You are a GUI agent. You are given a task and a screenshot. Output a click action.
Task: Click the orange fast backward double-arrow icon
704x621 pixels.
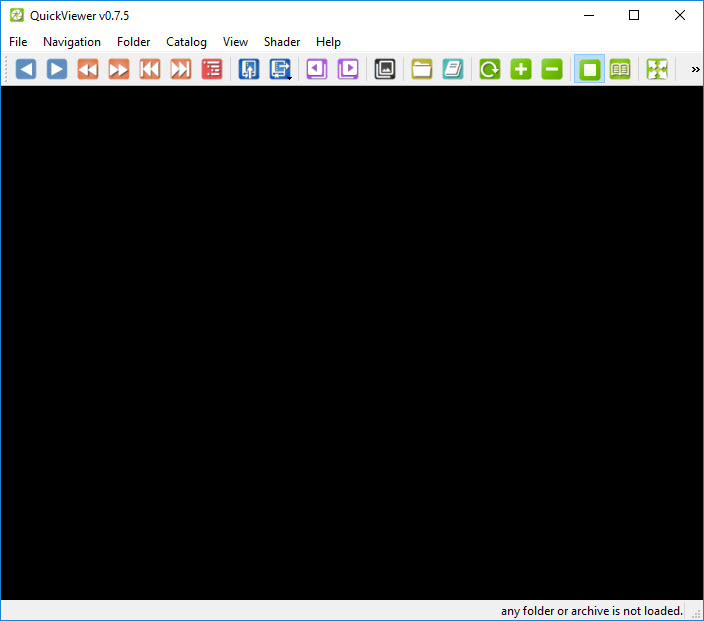pyautogui.click(x=88, y=69)
